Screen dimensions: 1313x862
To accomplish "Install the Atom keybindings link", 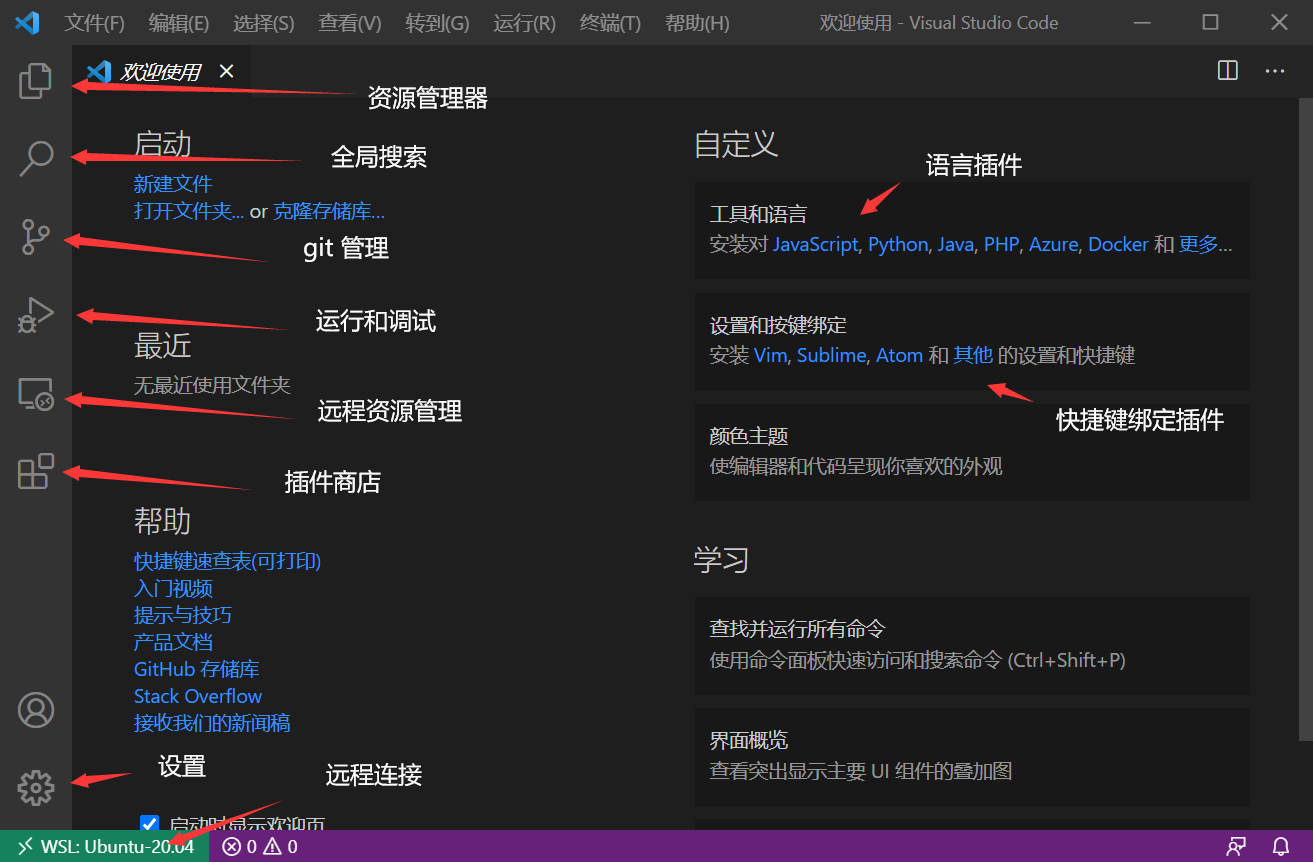I will click(899, 355).
